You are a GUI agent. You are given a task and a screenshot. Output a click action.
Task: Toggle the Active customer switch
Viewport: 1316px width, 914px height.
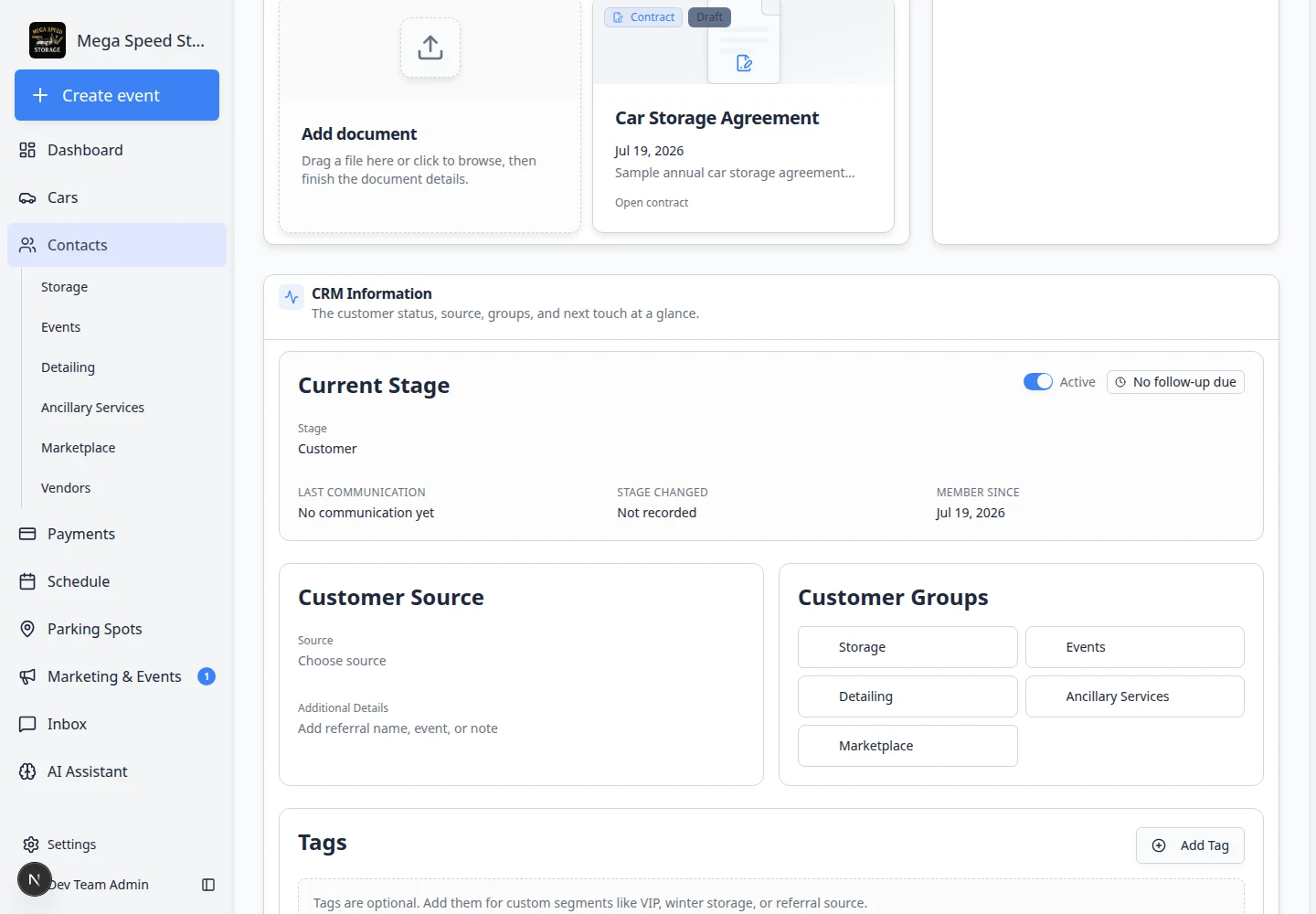pos(1038,382)
